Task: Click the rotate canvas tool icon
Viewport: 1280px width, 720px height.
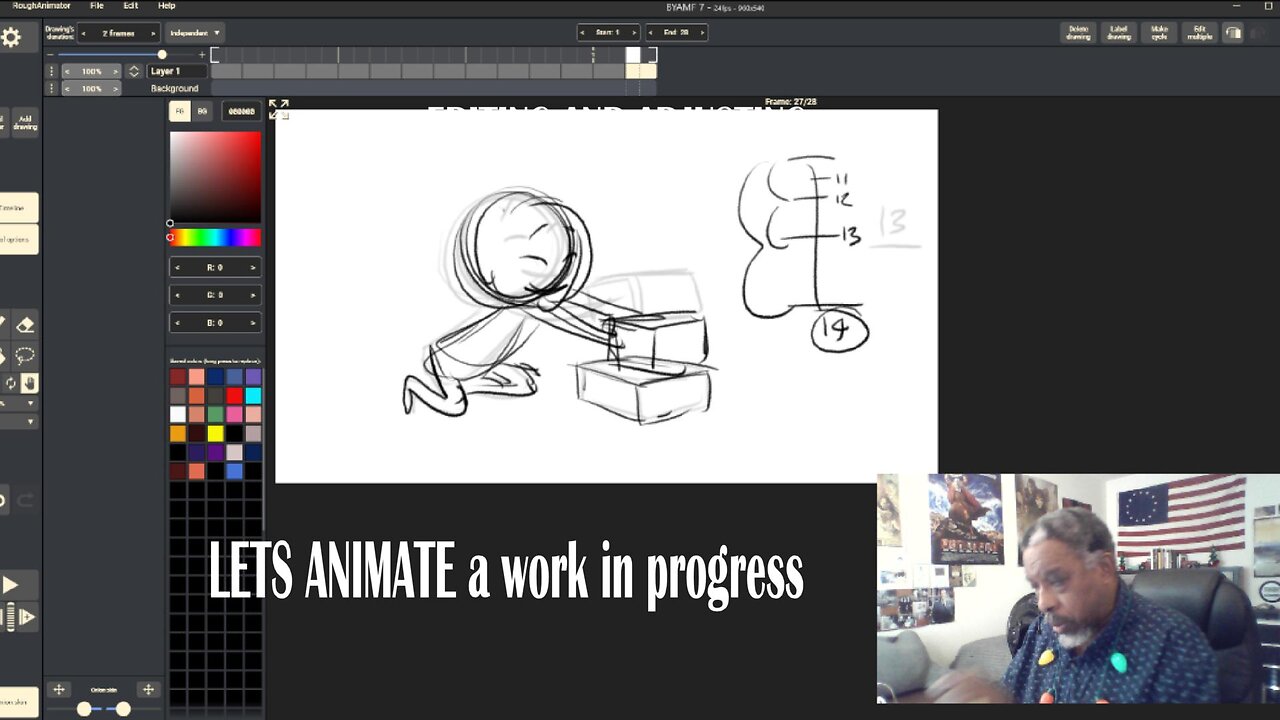Action: (x=11, y=383)
